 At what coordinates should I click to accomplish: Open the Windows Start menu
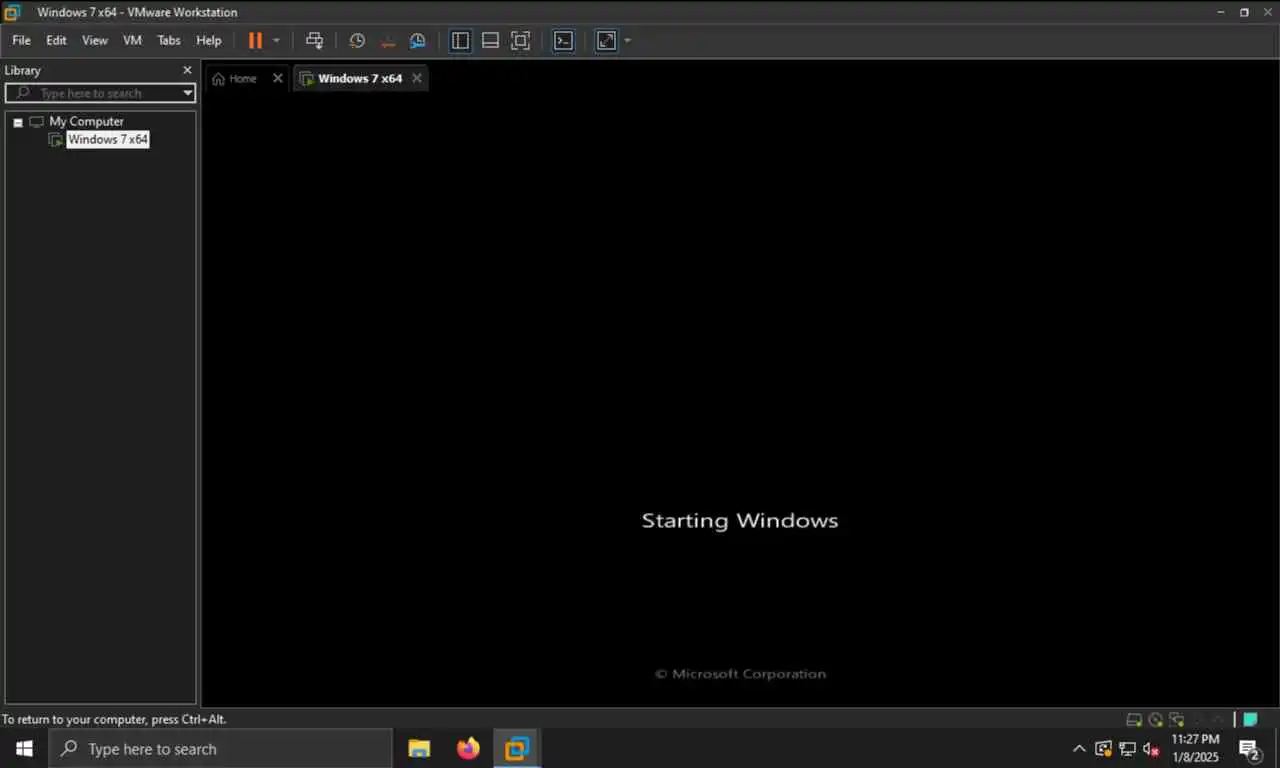tap(24, 748)
